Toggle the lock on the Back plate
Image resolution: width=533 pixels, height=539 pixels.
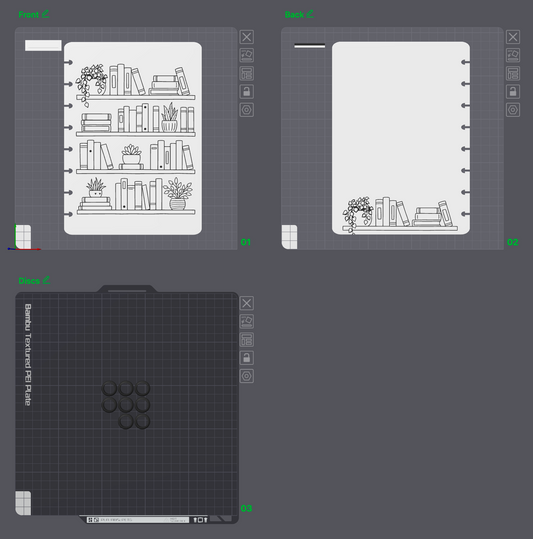point(513,91)
